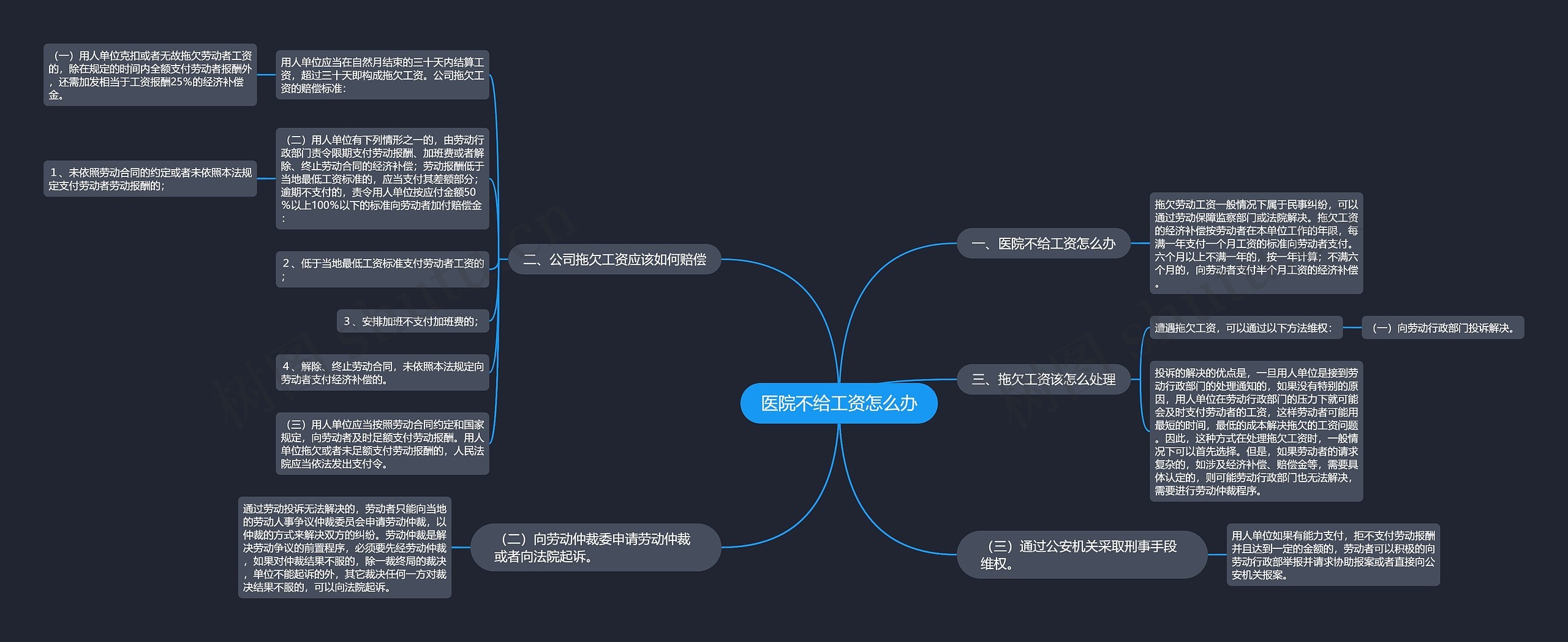1568x642 pixels.
Task: Select the paragraph starting 投诉的解决的优点是
Action: click(1256, 431)
